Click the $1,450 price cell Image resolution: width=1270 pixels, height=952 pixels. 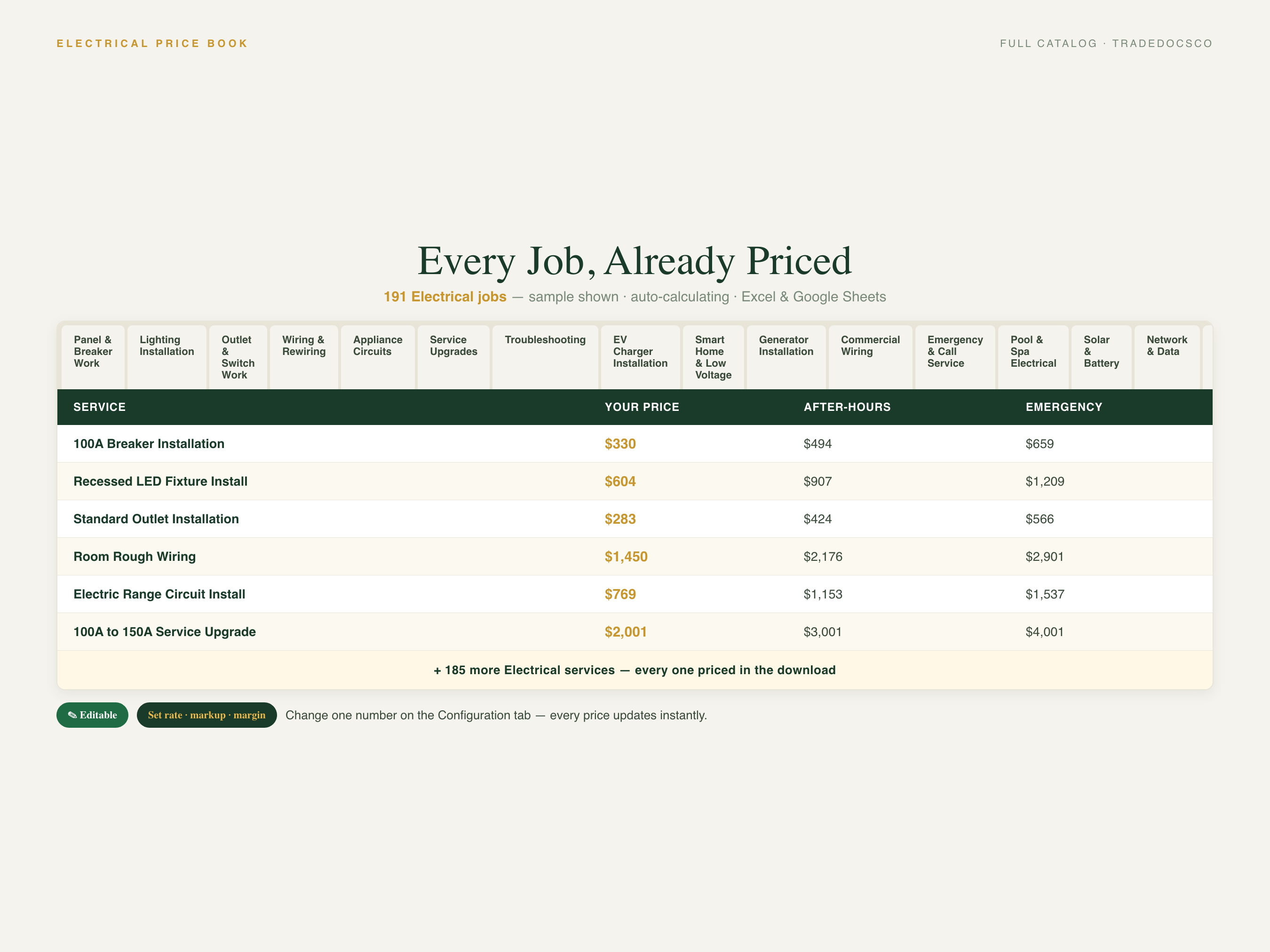pyautogui.click(x=626, y=557)
